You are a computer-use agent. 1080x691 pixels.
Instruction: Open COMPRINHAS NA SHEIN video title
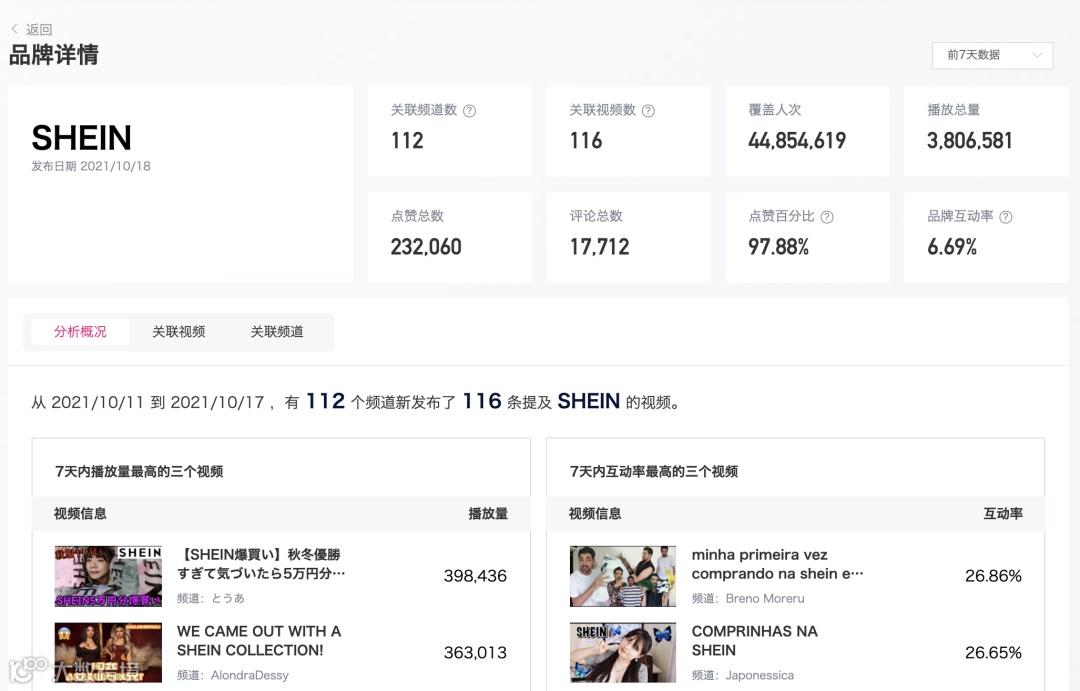[754, 641]
